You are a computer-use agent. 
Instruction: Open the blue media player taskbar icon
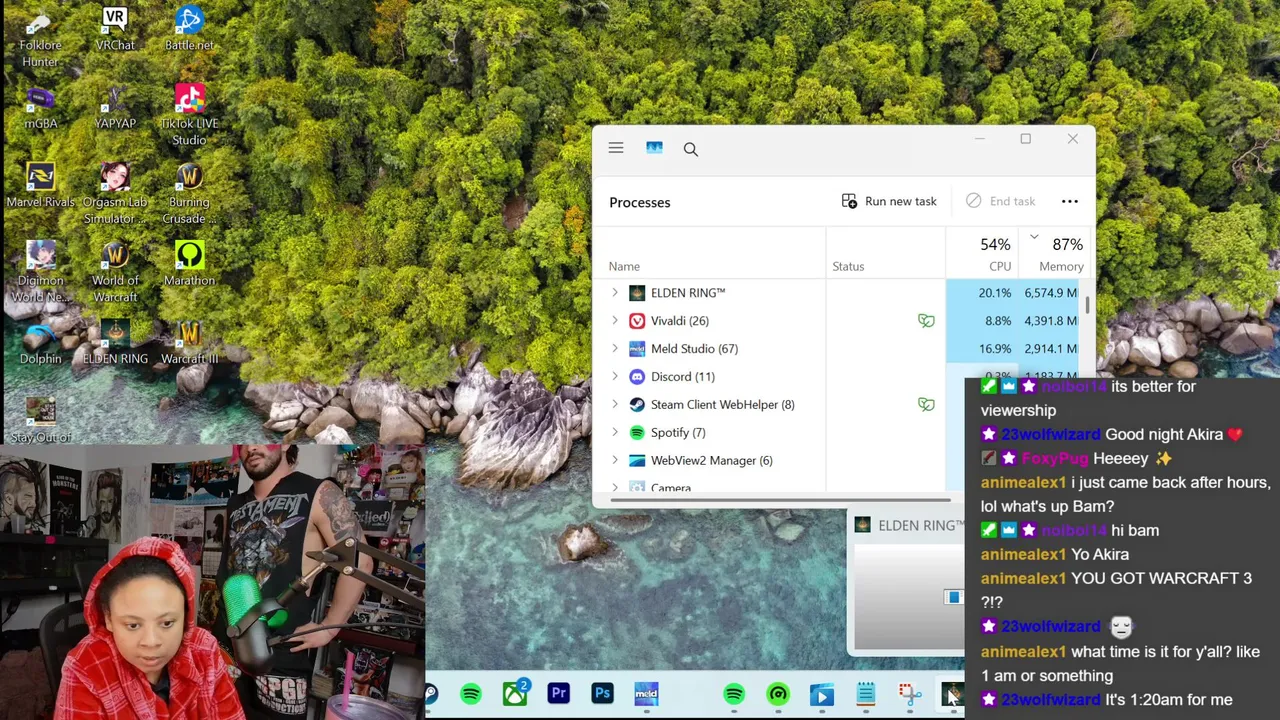(x=822, y=694)
